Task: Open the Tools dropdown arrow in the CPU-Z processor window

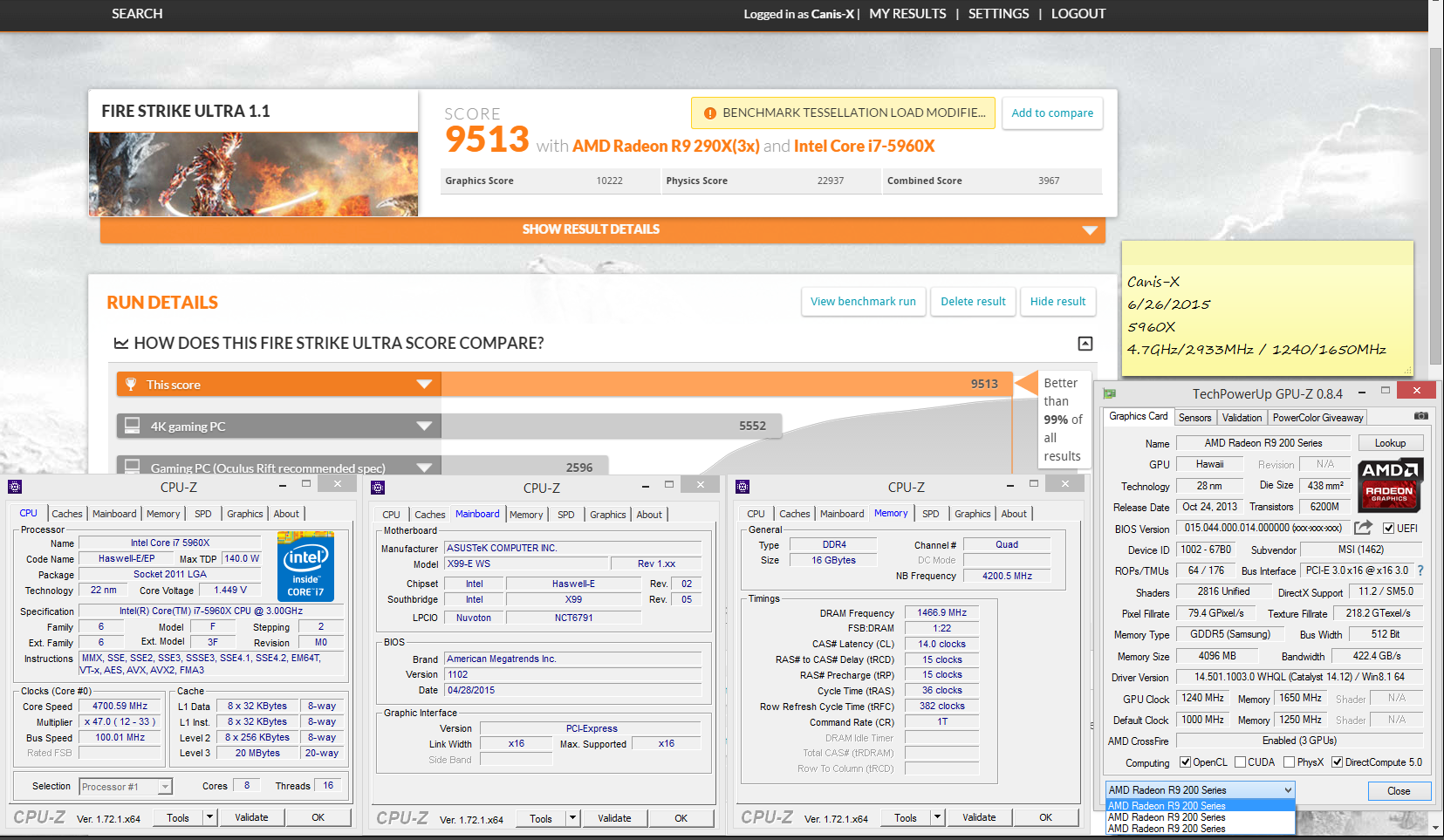Action: tap(209, 817)
